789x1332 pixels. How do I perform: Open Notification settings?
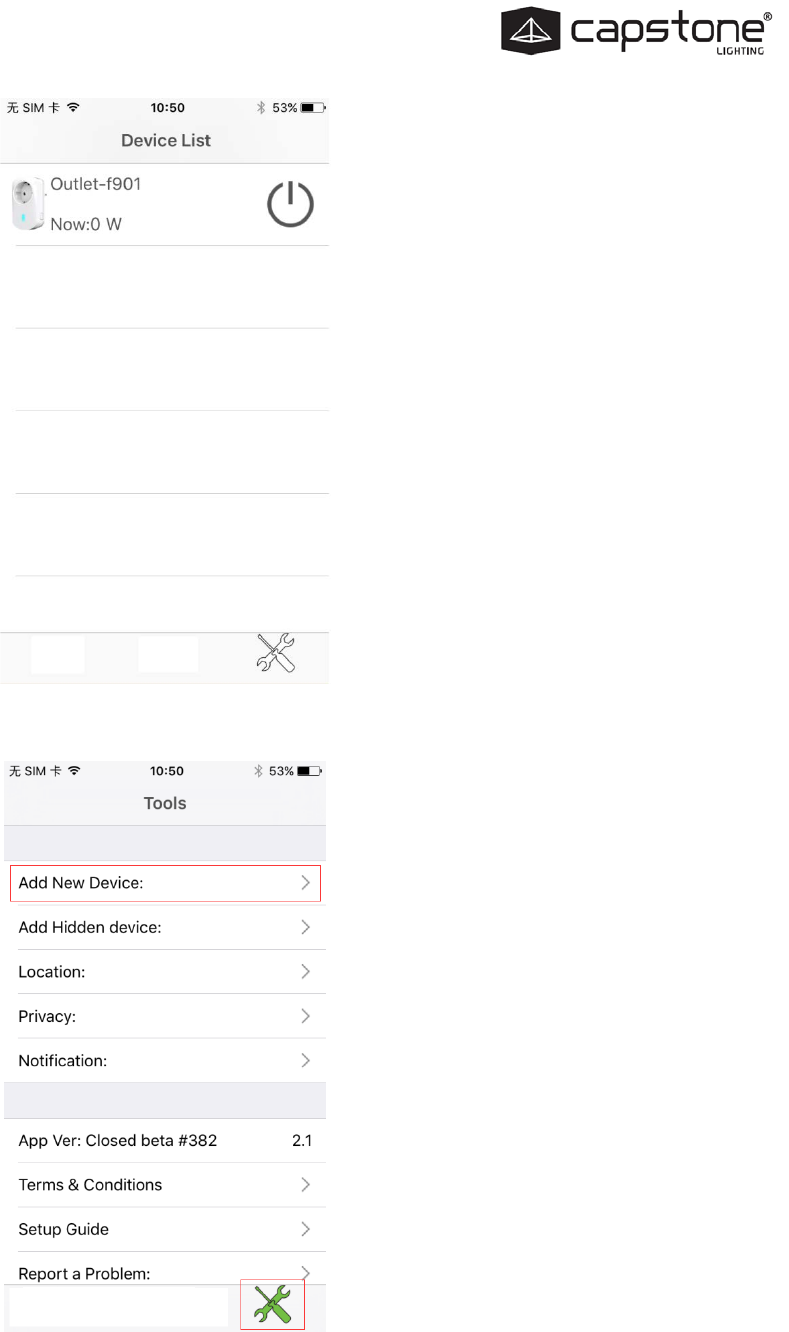(165, 1060)
